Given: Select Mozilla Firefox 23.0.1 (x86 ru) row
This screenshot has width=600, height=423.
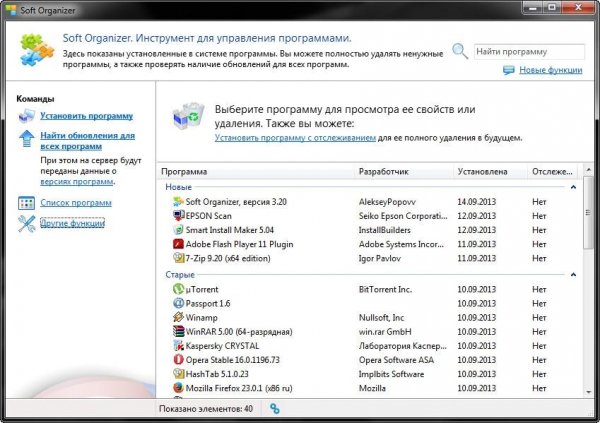Looking at the screenshot, I should (239, 388).
